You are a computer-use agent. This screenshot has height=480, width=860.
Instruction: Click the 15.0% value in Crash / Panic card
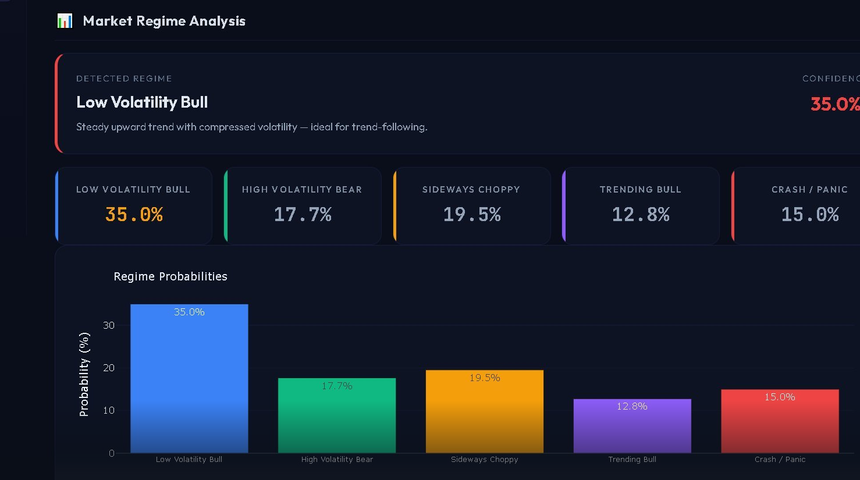(810, 214)
